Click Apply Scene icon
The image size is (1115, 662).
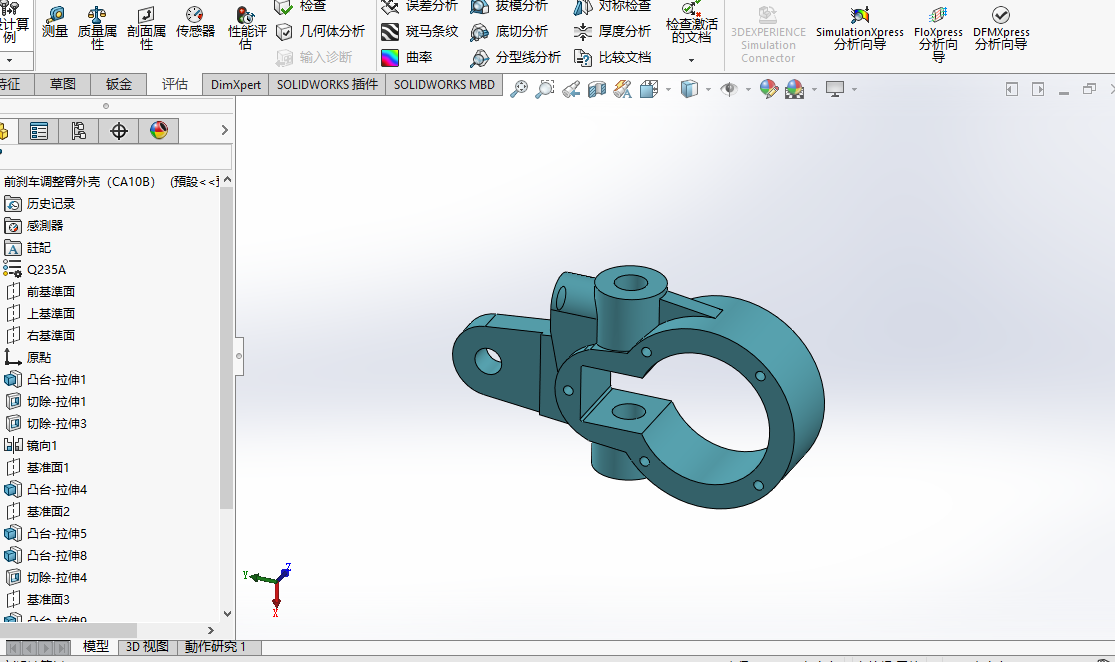pyautogui.click(x=794, y=90)
